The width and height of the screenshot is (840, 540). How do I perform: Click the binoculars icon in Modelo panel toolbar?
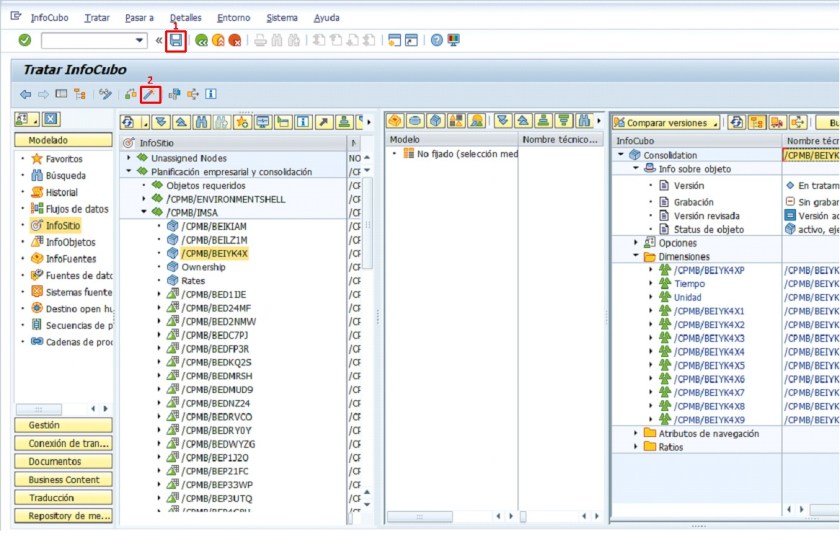tap(584, 121)
